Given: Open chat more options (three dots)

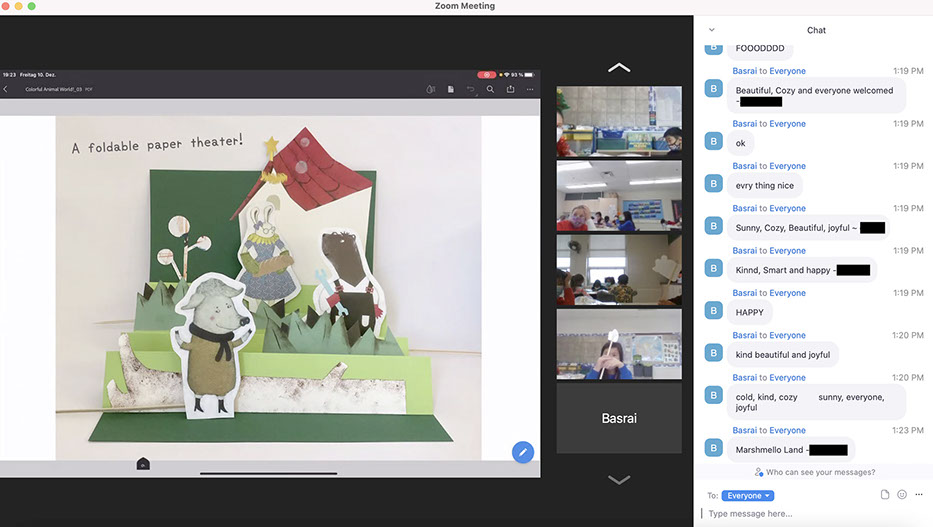Looking at the screenshot, I should coord(919,494).
